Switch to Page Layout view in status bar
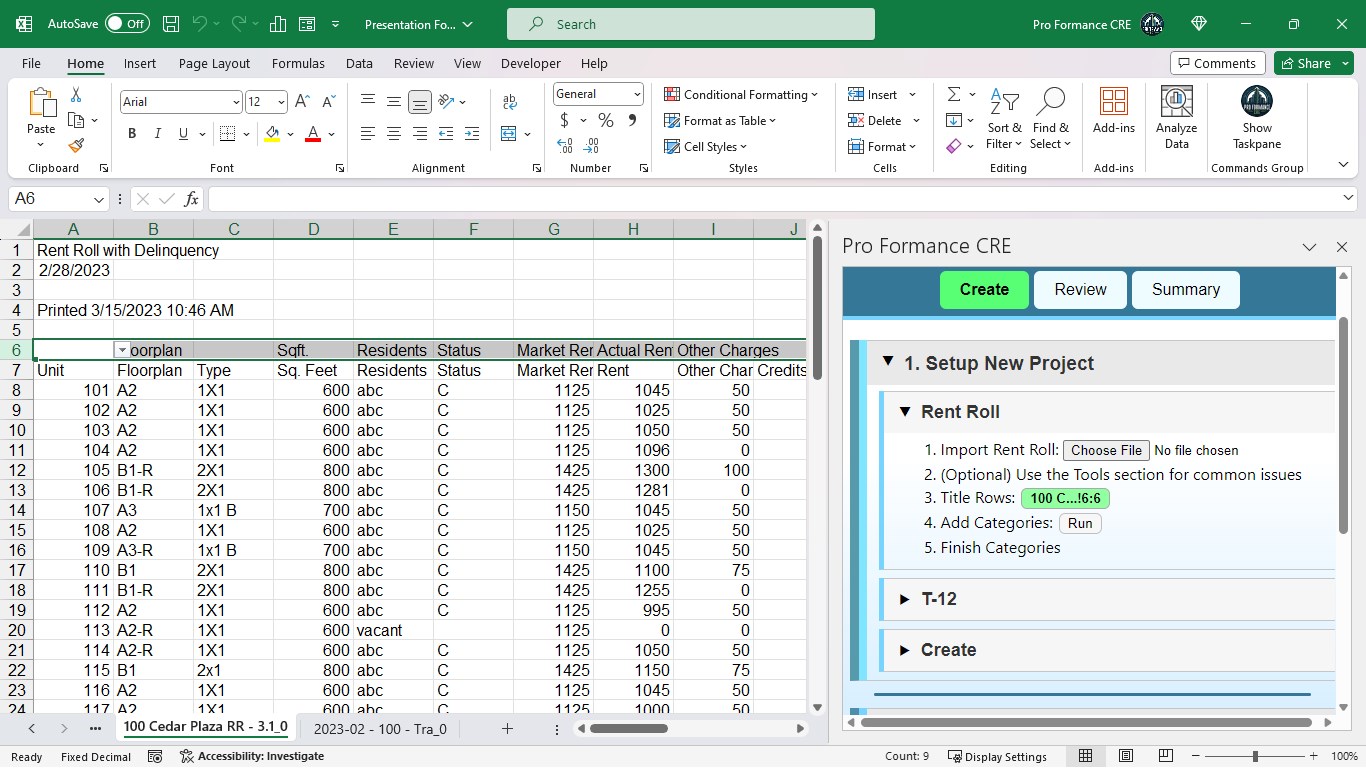 click(x=1126, y=756)
